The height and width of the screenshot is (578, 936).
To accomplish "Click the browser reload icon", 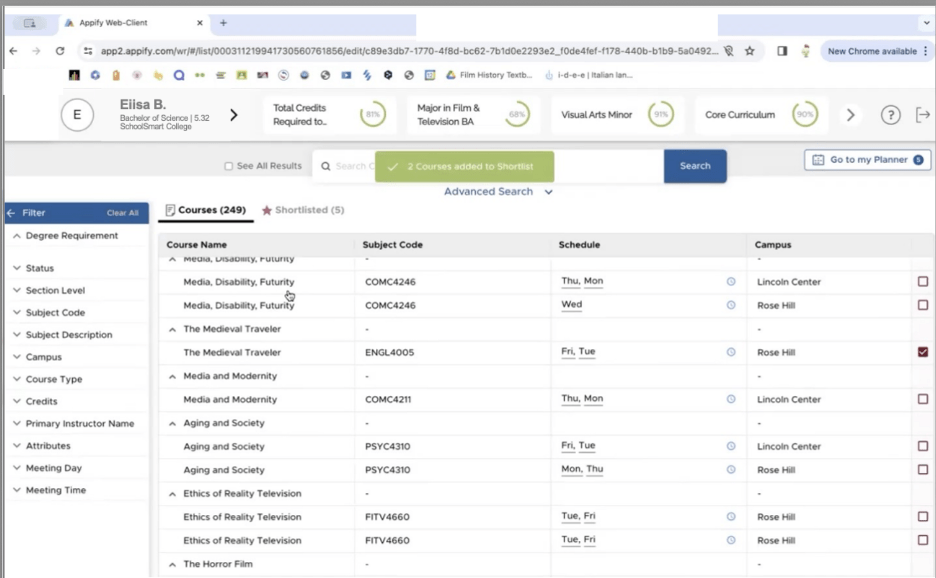I will click(60, 51).
